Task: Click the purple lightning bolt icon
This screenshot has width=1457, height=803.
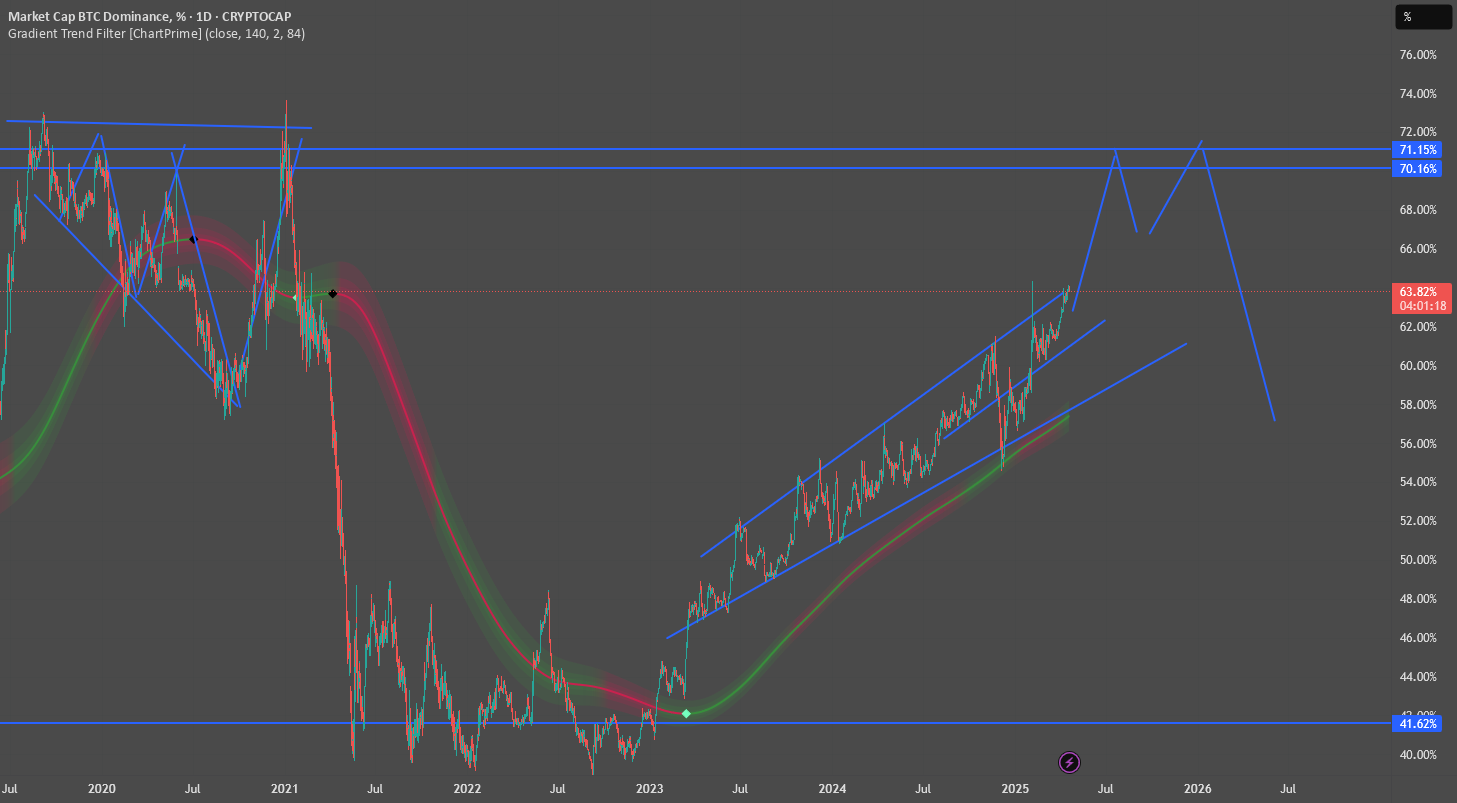Action: [x=1069, y=763]
